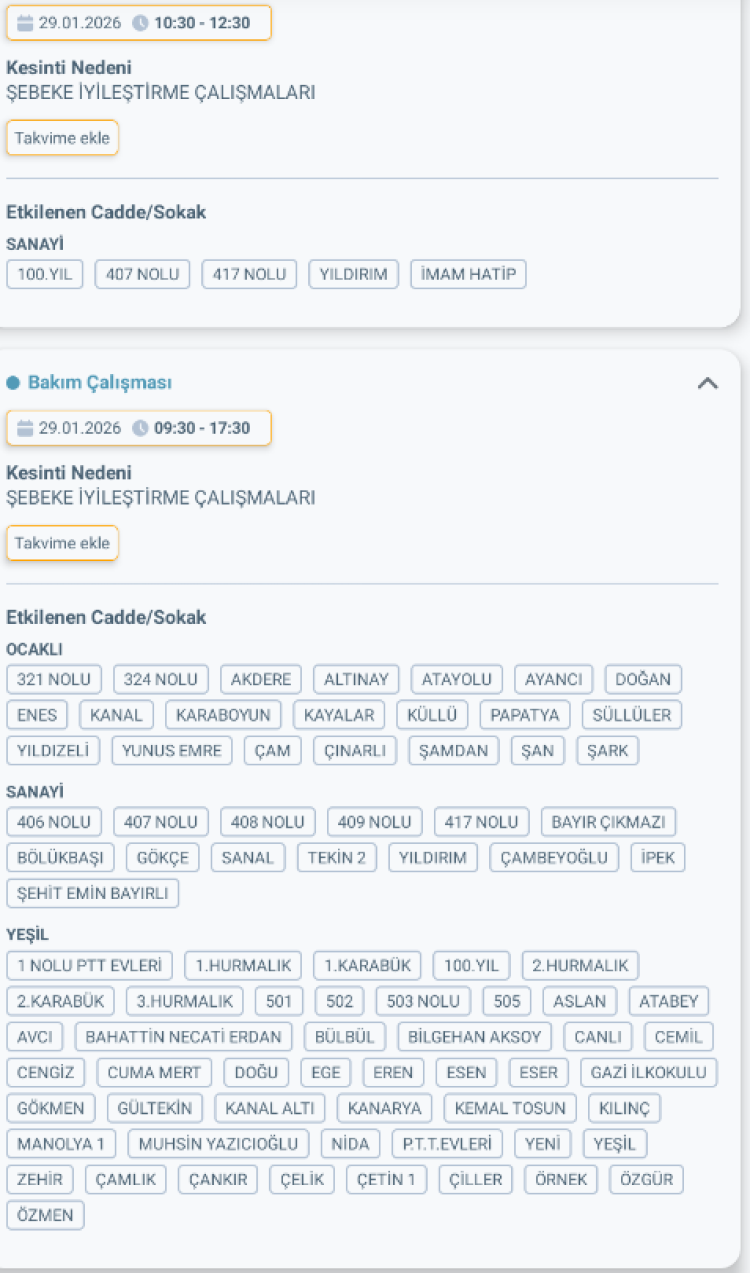Select the İMAM HATİP street tag
Viewport: 750px width, 1273px height.
coord(468,274)
